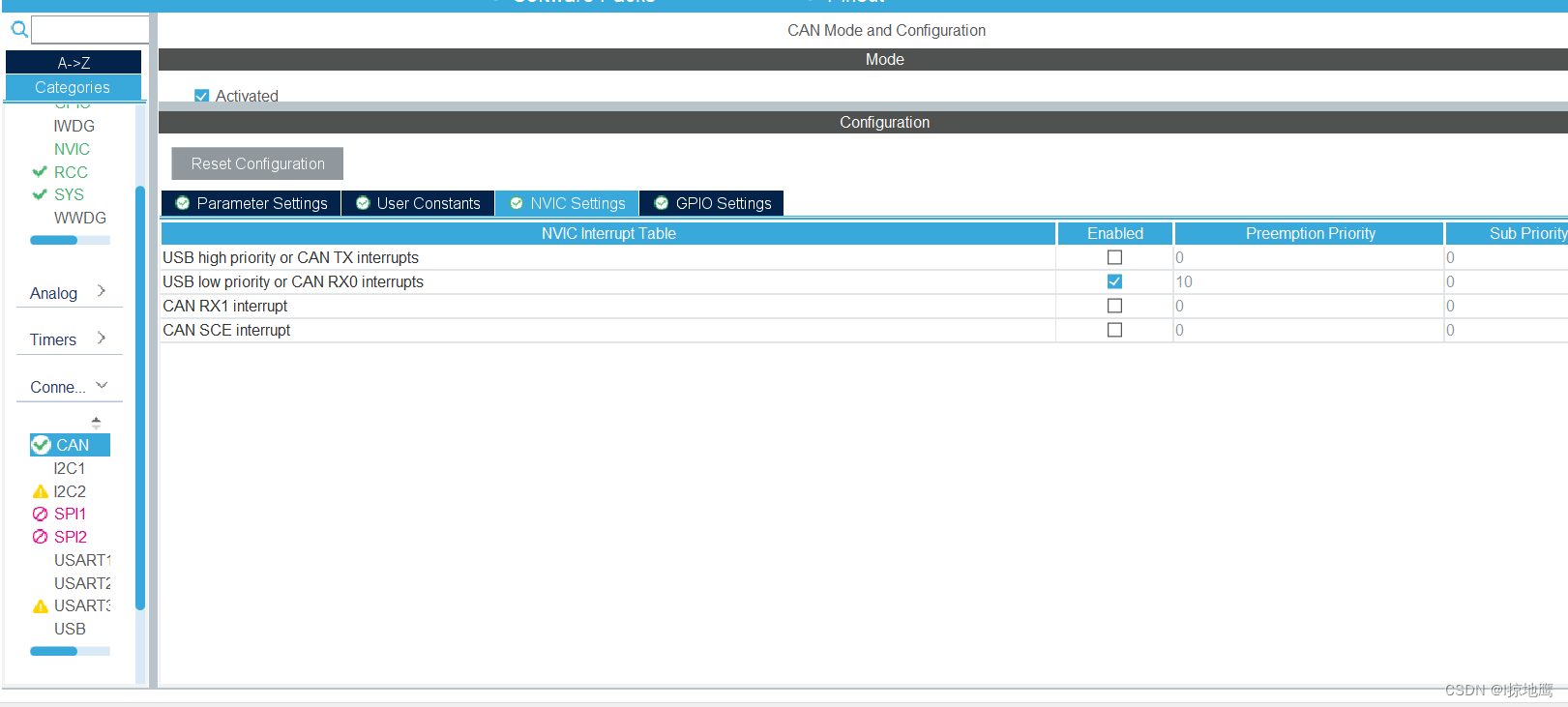Enable the CAN SCE interrupt checkbox

1114,330
